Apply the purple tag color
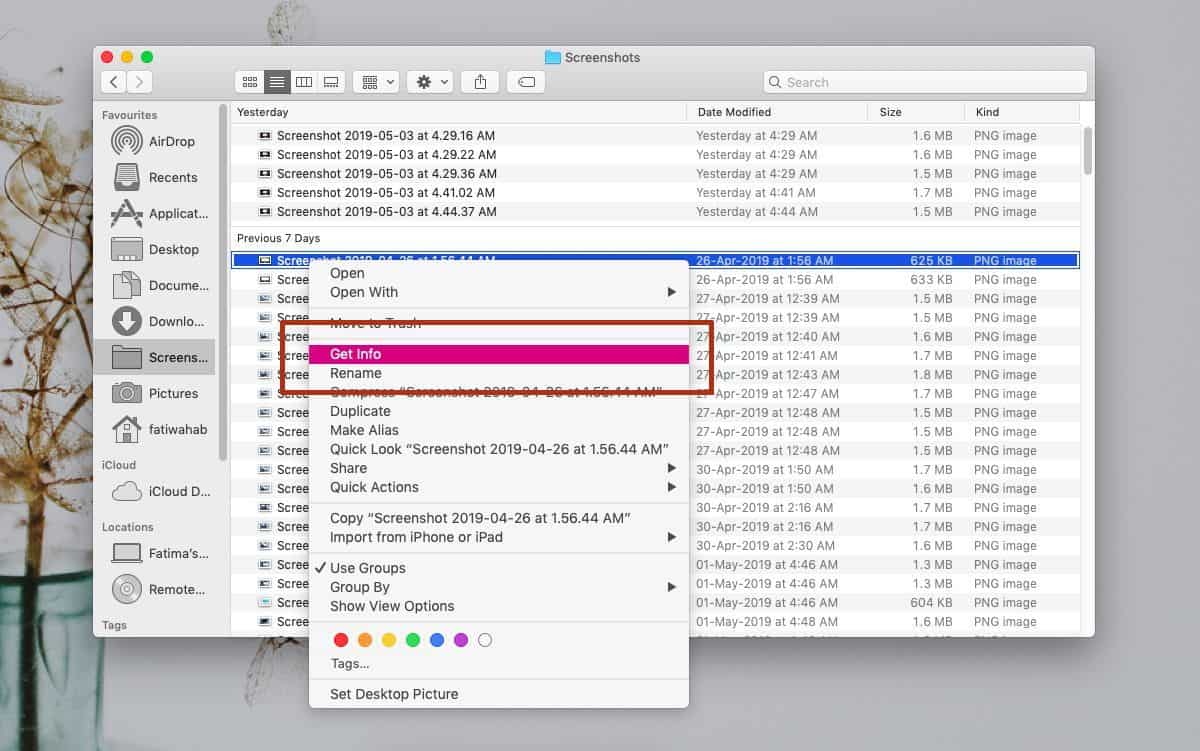The height and width of the screenshot is (751, 1200). [461, 640]
